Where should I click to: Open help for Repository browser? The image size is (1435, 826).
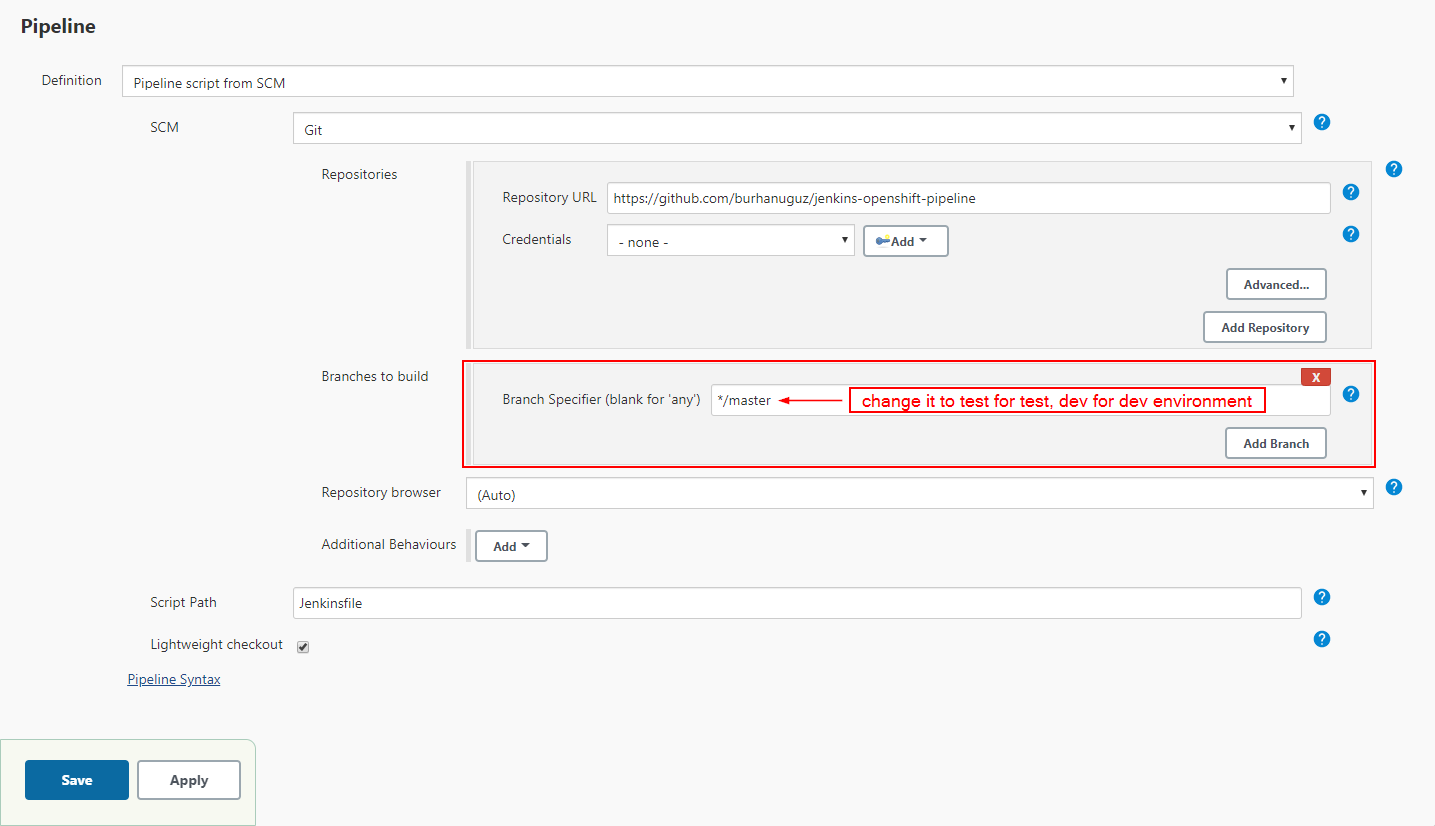coord(1394,487)
